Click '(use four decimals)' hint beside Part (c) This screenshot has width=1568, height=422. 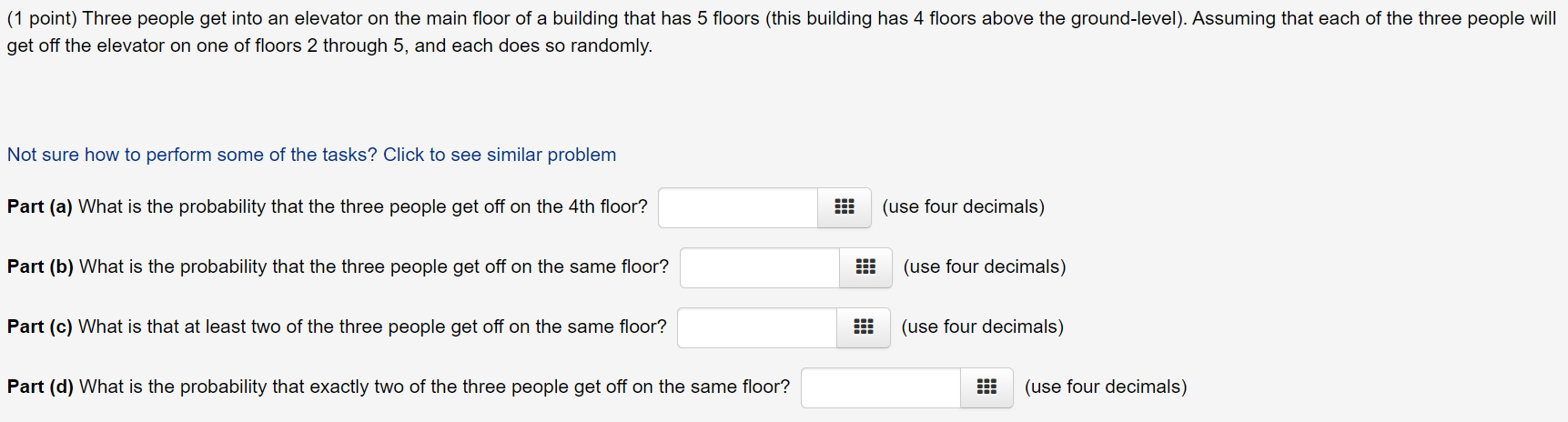[x=983, y=327]
